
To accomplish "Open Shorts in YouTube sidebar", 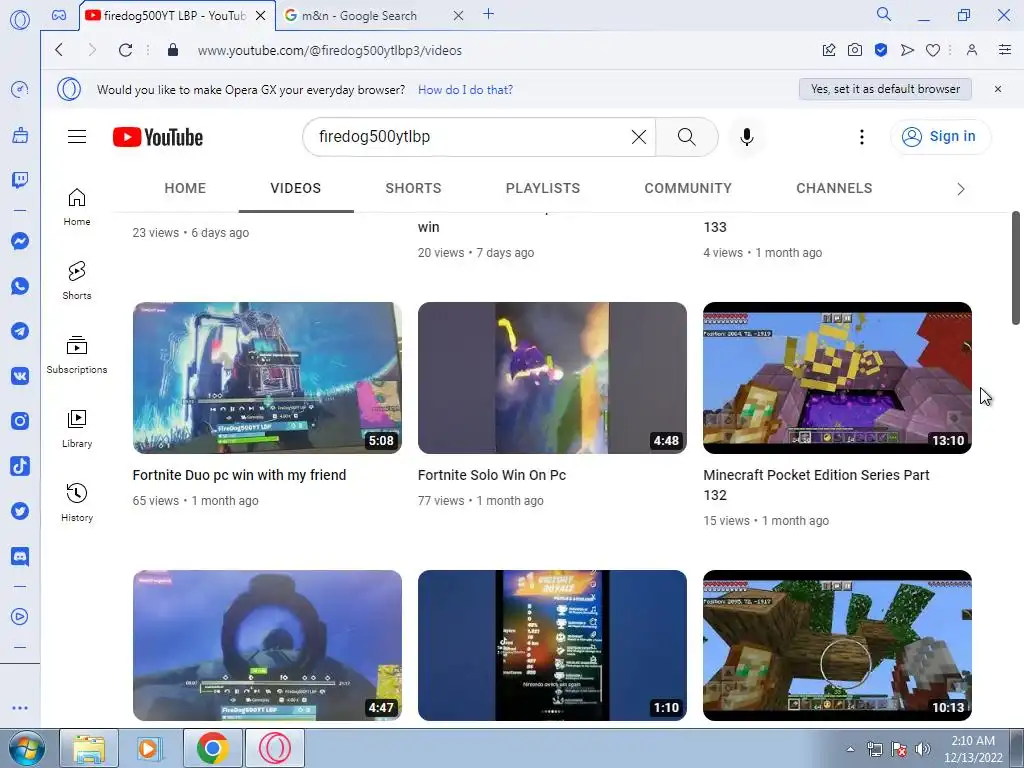I will 77,281.
